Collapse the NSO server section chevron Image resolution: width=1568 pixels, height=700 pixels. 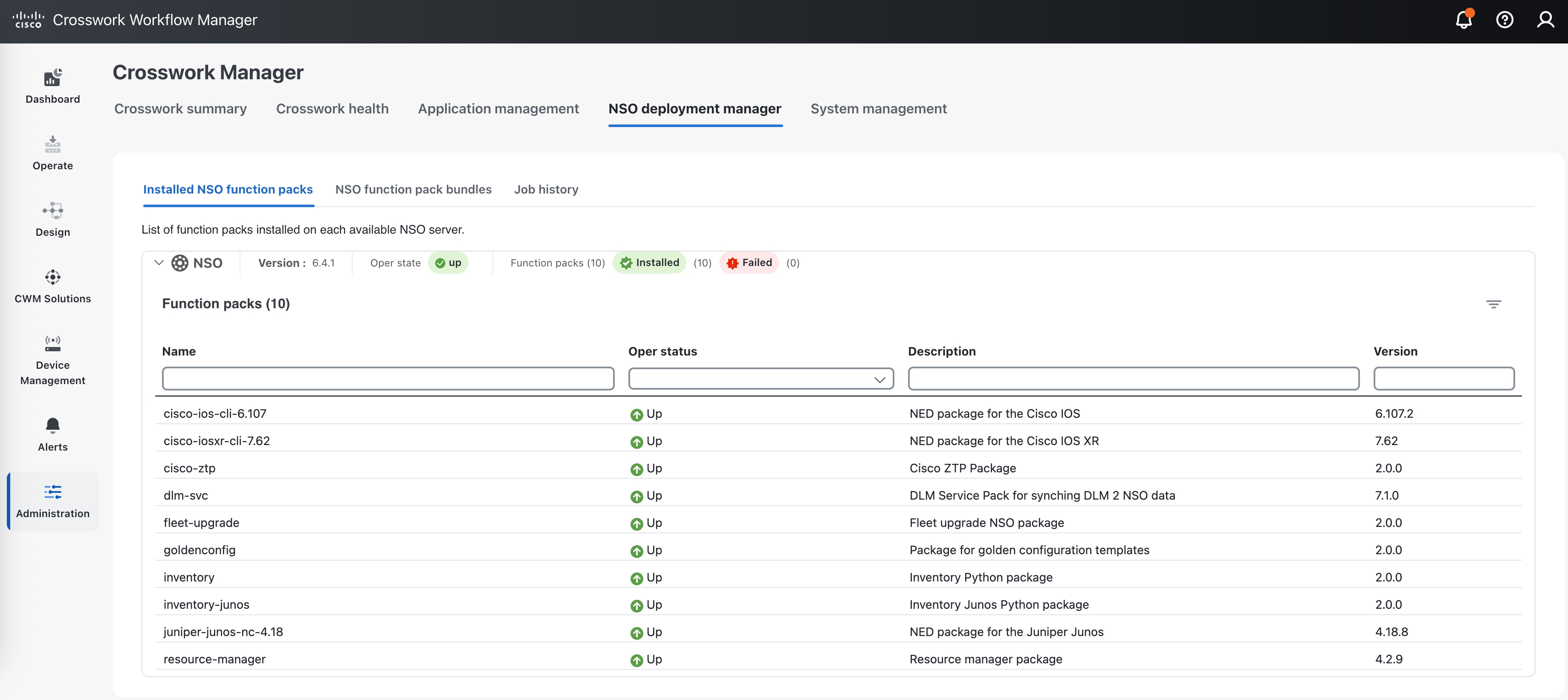point(159,263)
